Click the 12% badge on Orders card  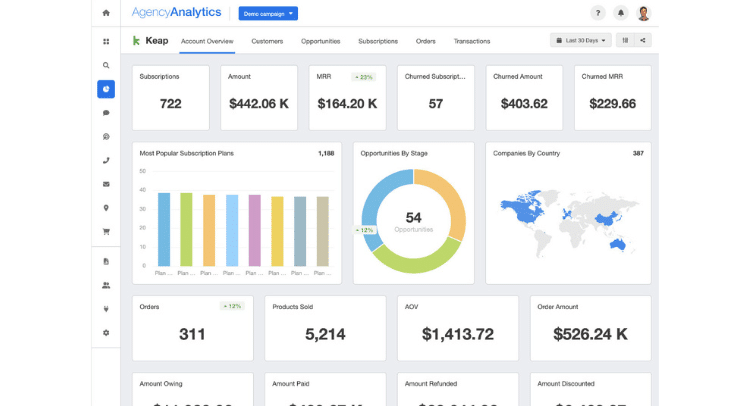click(x=232, y=306)
